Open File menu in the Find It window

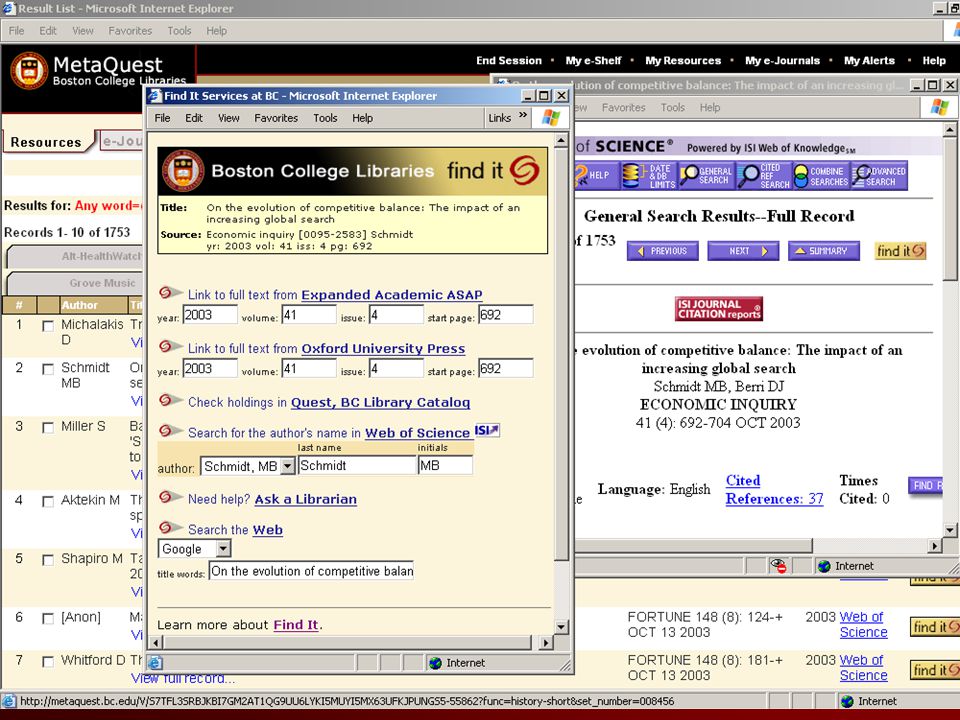(x=162, y=118)
